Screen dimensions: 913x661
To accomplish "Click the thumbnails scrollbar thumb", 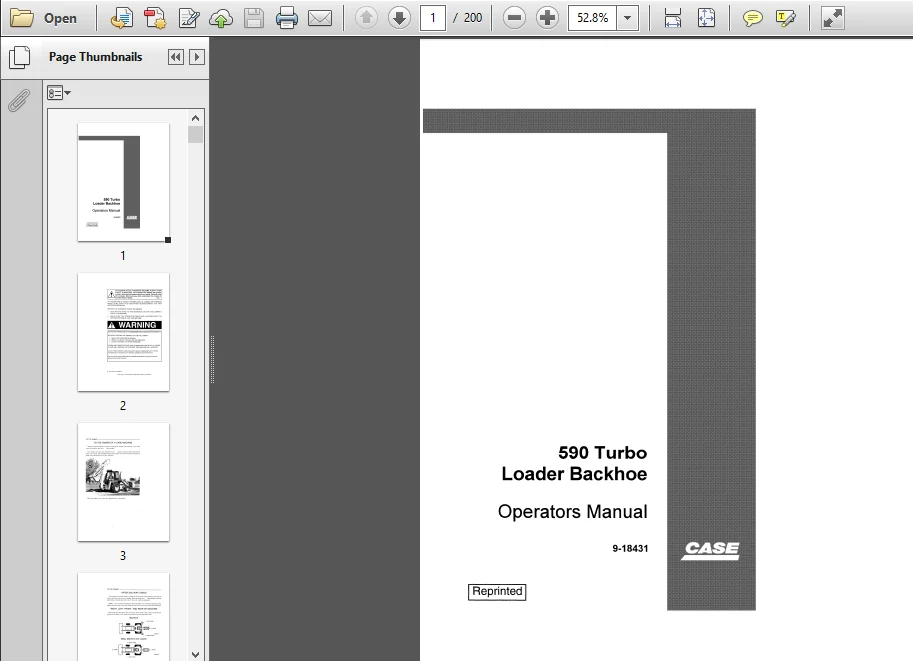I will [196, 135].
